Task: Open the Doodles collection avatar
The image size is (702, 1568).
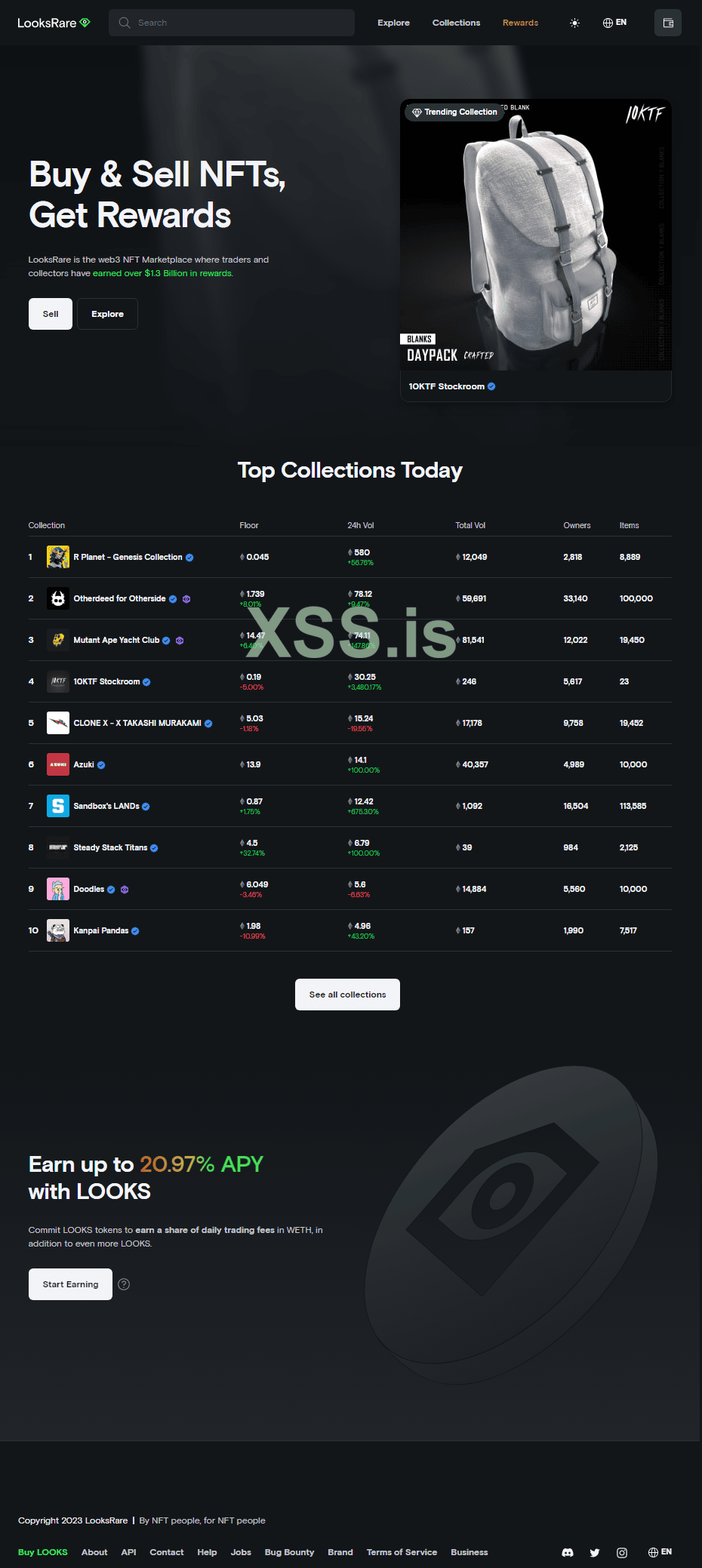Action: tap(58, 889)
